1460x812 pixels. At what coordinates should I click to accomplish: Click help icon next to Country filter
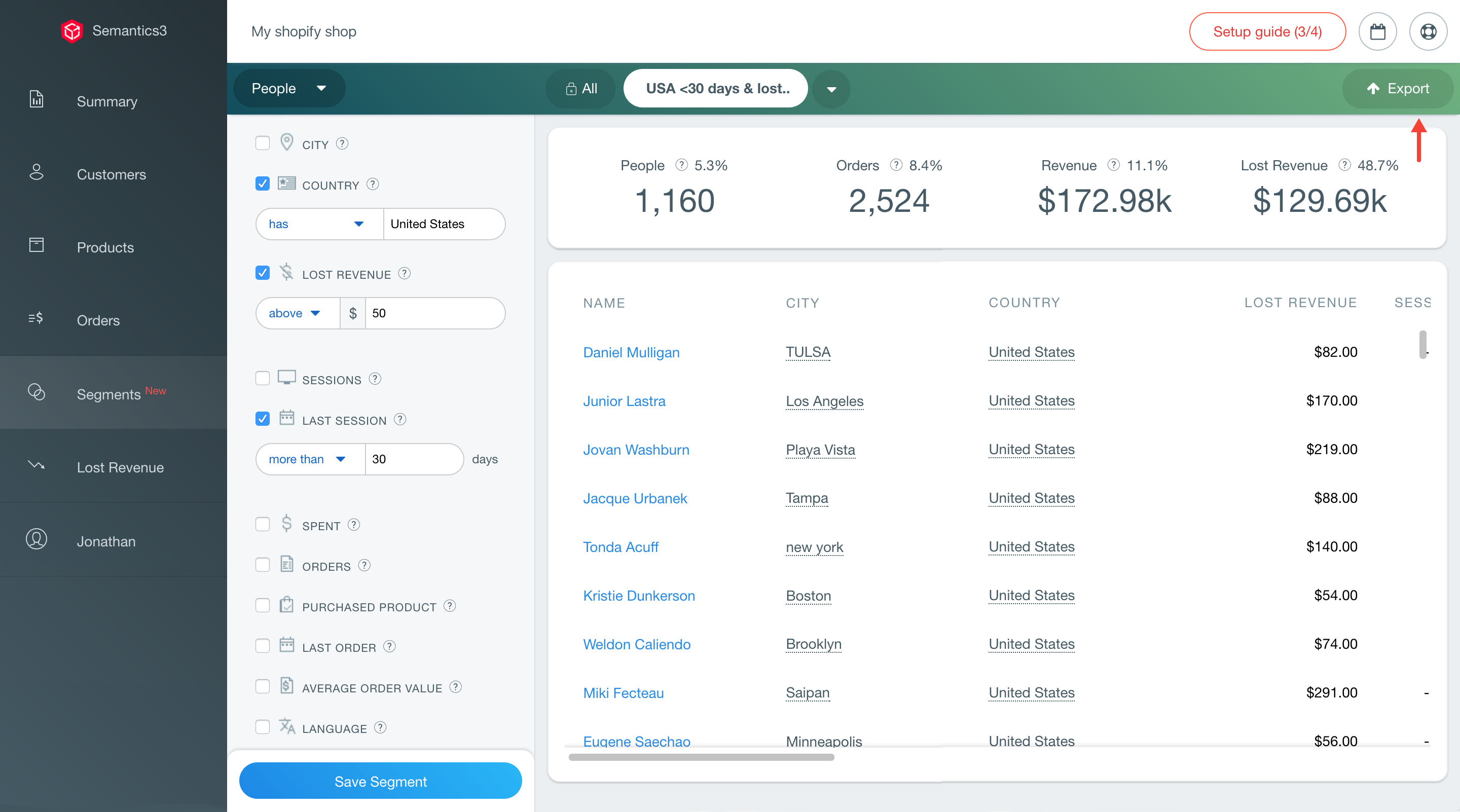[x=373, y=184]
